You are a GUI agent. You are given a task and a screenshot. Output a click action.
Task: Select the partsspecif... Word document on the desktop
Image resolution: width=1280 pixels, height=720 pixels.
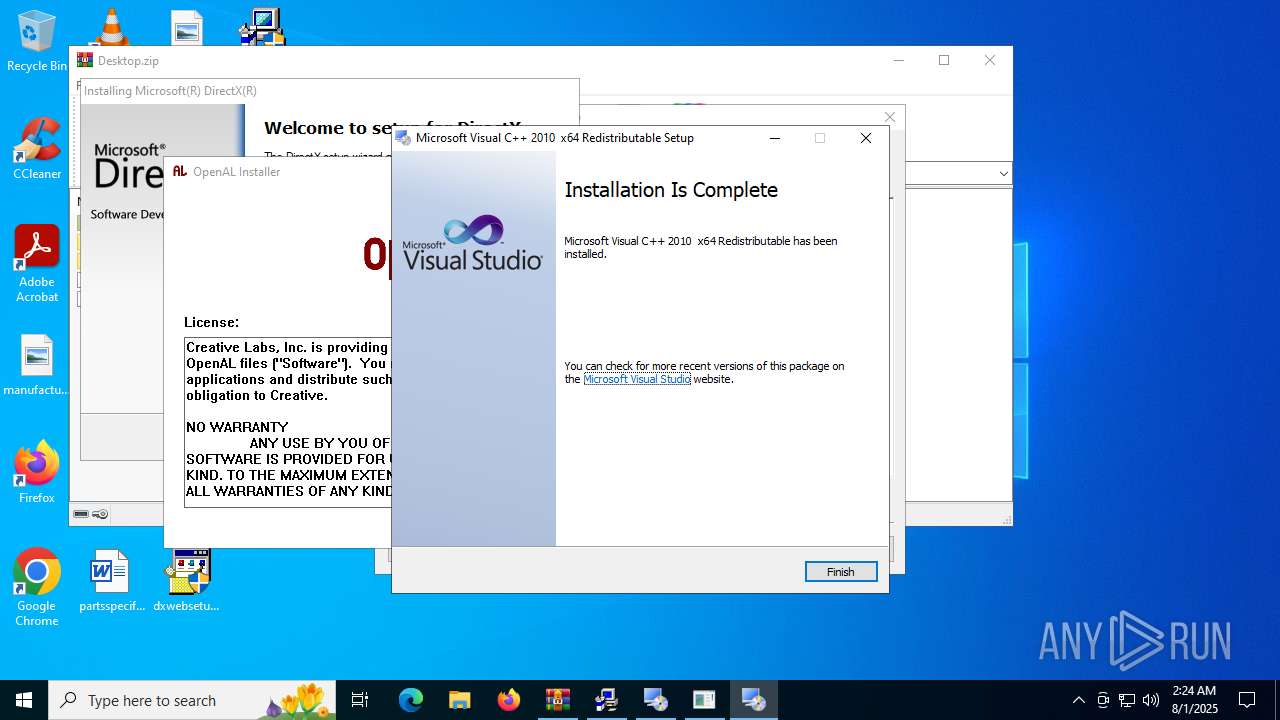point(111,580)
